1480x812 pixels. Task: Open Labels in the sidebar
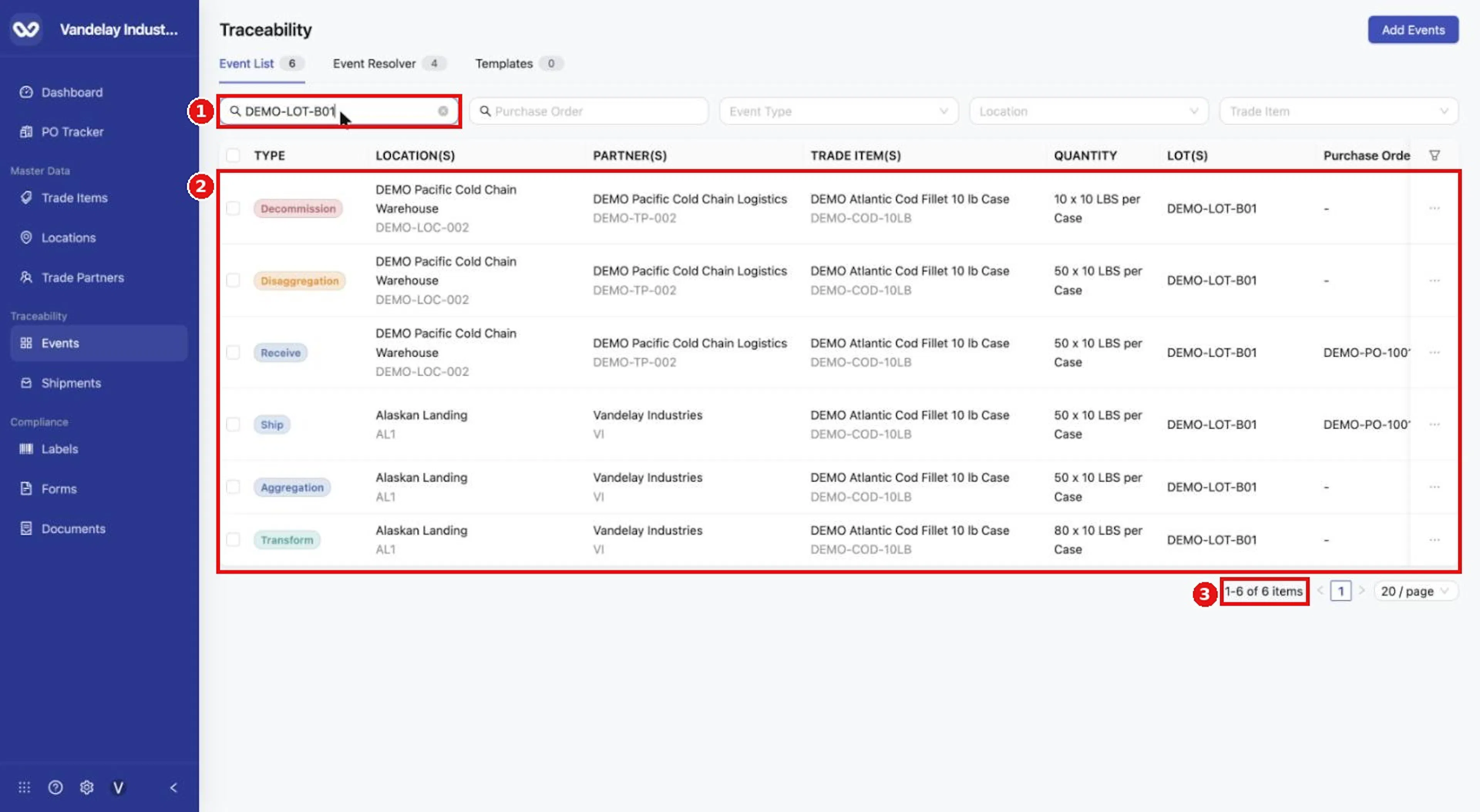pos(99,449)
